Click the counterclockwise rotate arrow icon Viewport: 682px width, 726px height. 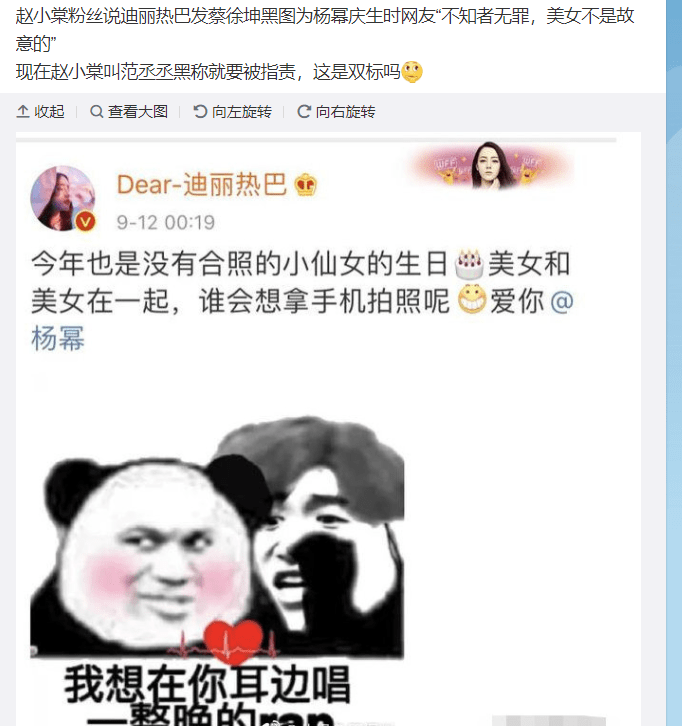pyautogui.click(x=200, y=112)
